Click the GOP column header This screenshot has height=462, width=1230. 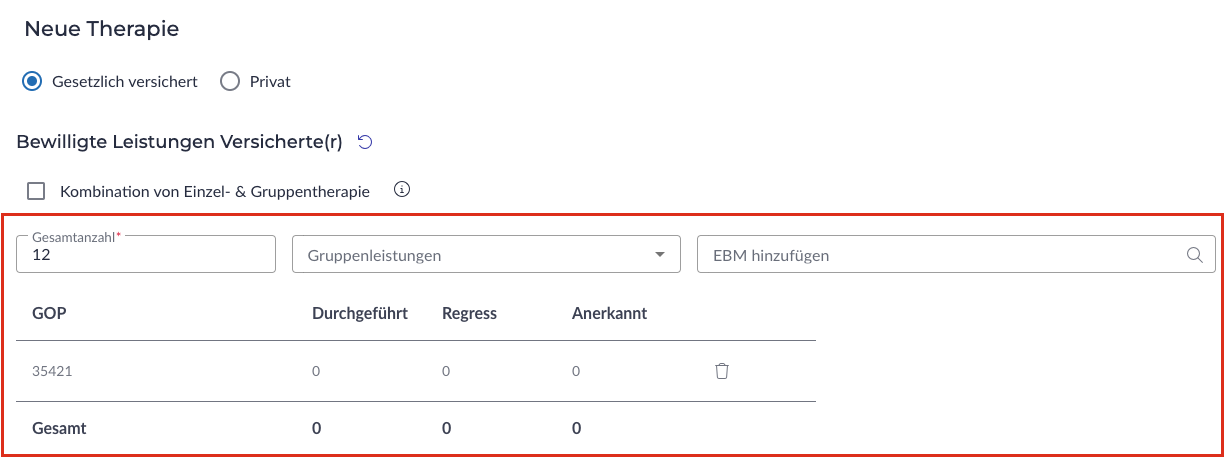[49, 313]
